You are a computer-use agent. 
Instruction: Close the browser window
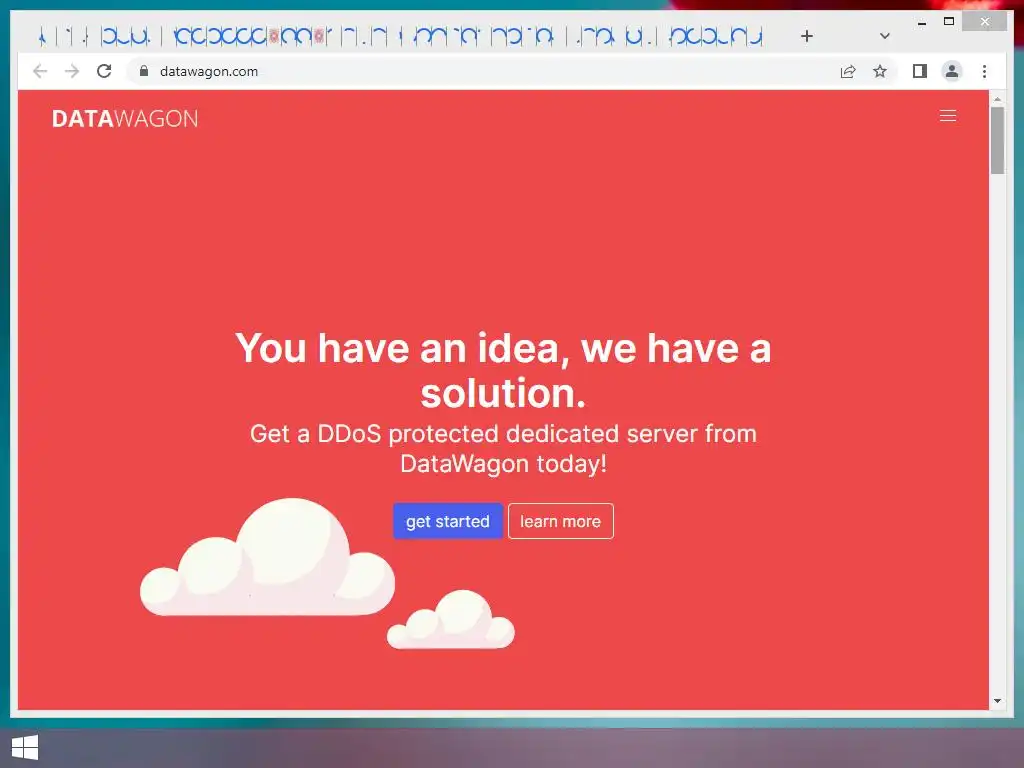[x=985, y=22]
